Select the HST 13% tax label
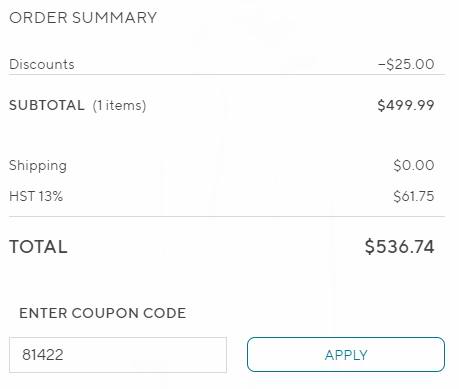This screenshot has width=459, height=389. coord(36,196)
